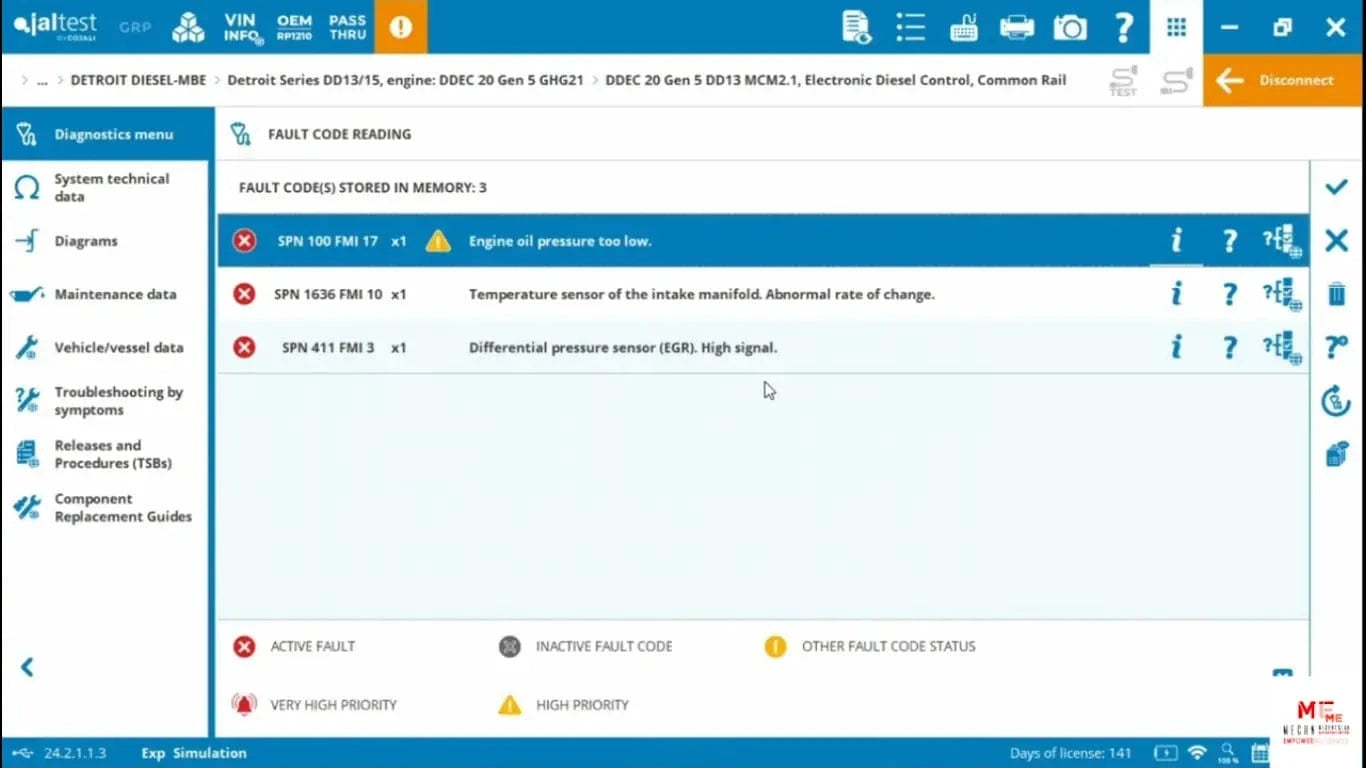Click the refresh fault reading icon
Image resolution: width=1366 pixels, height=768 pixels.
click(1336, 401)
